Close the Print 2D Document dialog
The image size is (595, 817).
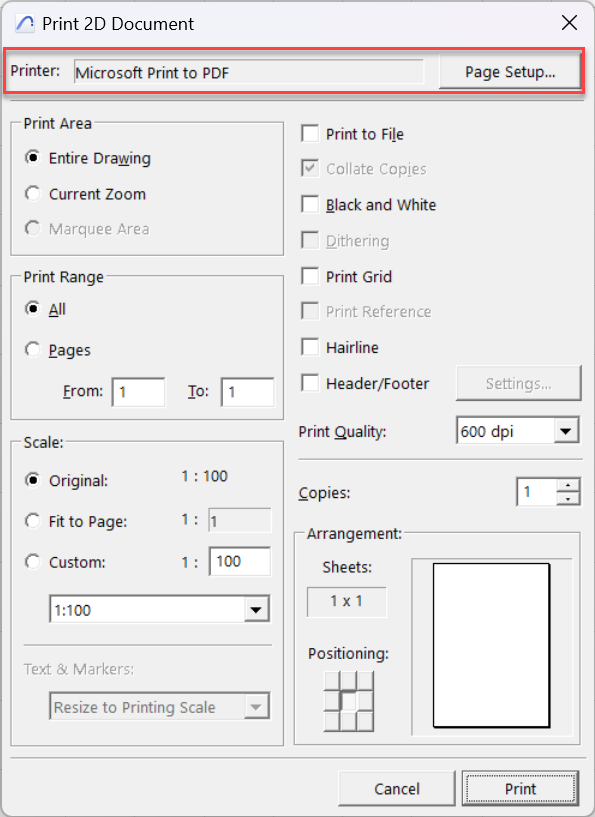[569, 23]
